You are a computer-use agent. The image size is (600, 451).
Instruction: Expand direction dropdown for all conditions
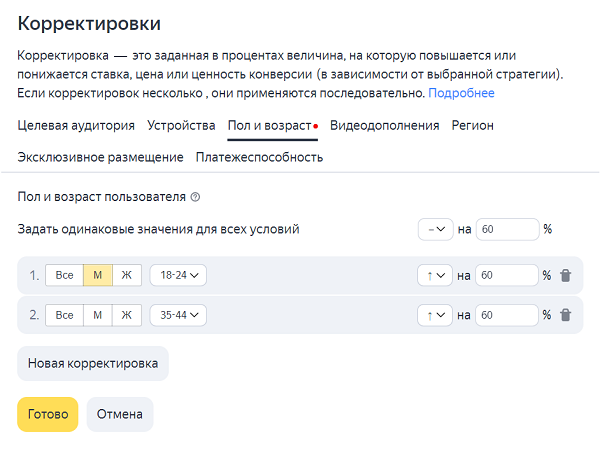pos(436,230)
